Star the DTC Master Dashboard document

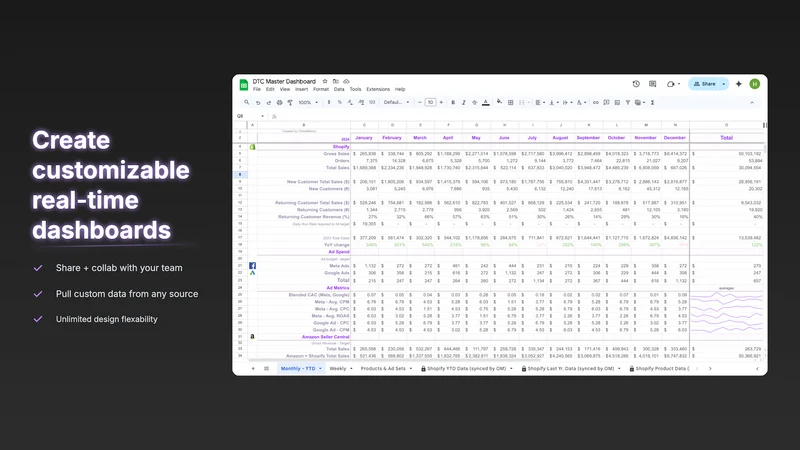pos(325,81)
